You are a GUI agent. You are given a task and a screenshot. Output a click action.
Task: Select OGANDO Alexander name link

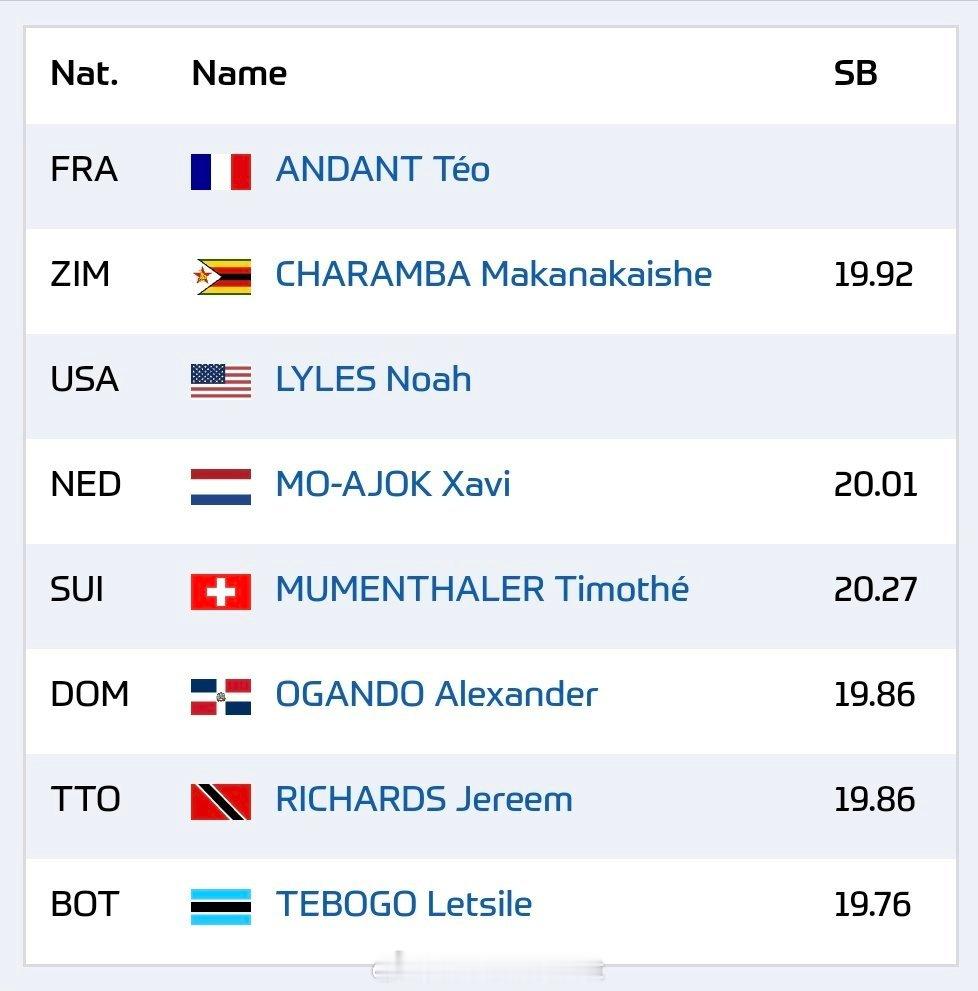[437, 694]
